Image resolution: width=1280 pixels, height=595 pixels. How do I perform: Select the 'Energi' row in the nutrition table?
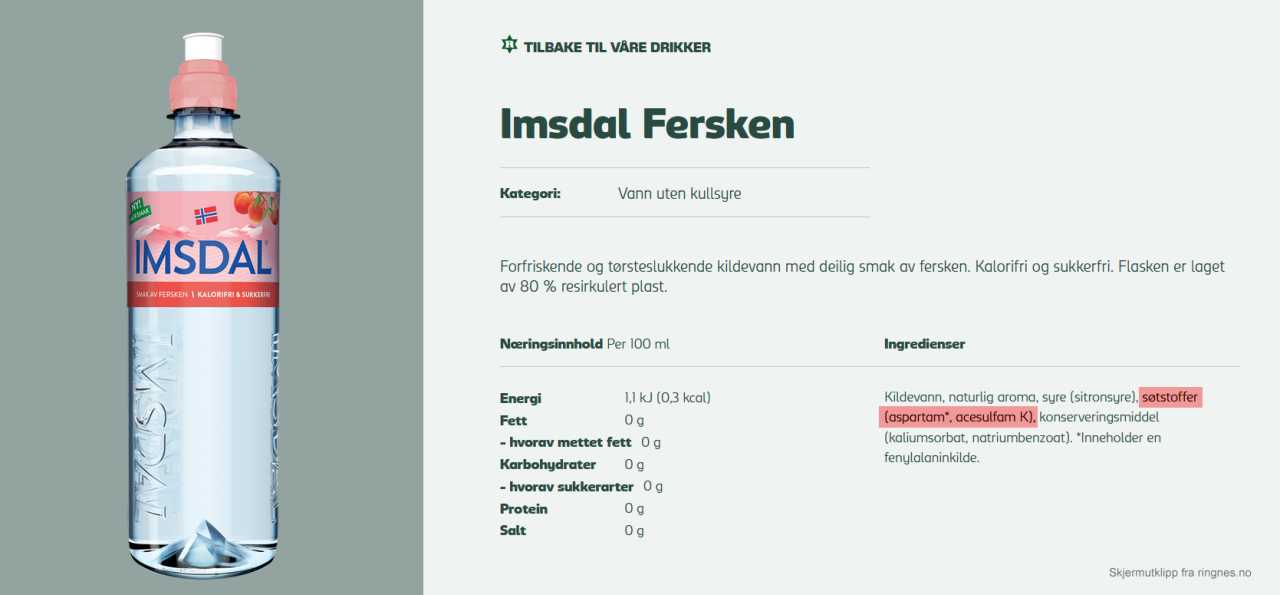(x=520, y=397)
